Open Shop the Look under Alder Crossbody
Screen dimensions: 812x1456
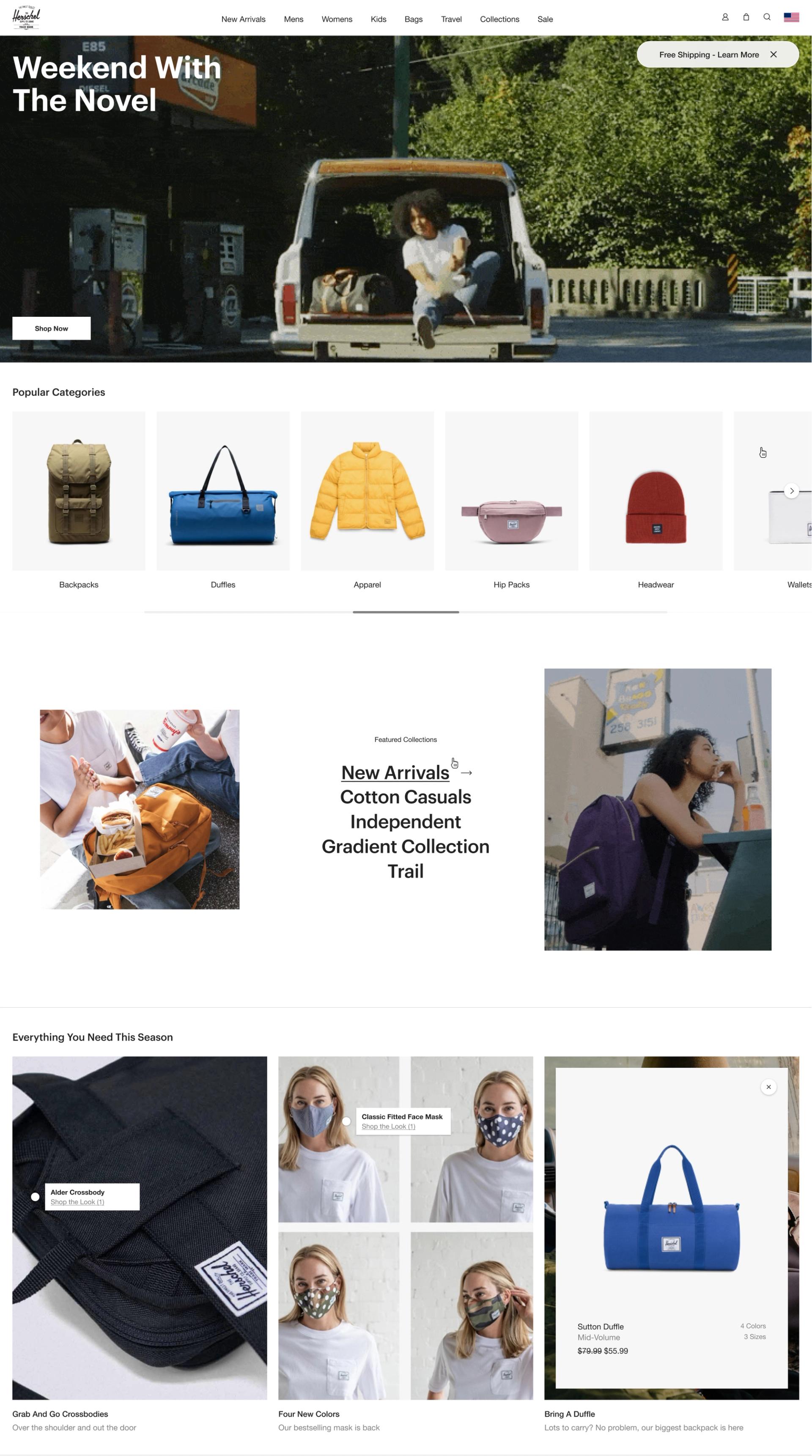coord(77,1202)
